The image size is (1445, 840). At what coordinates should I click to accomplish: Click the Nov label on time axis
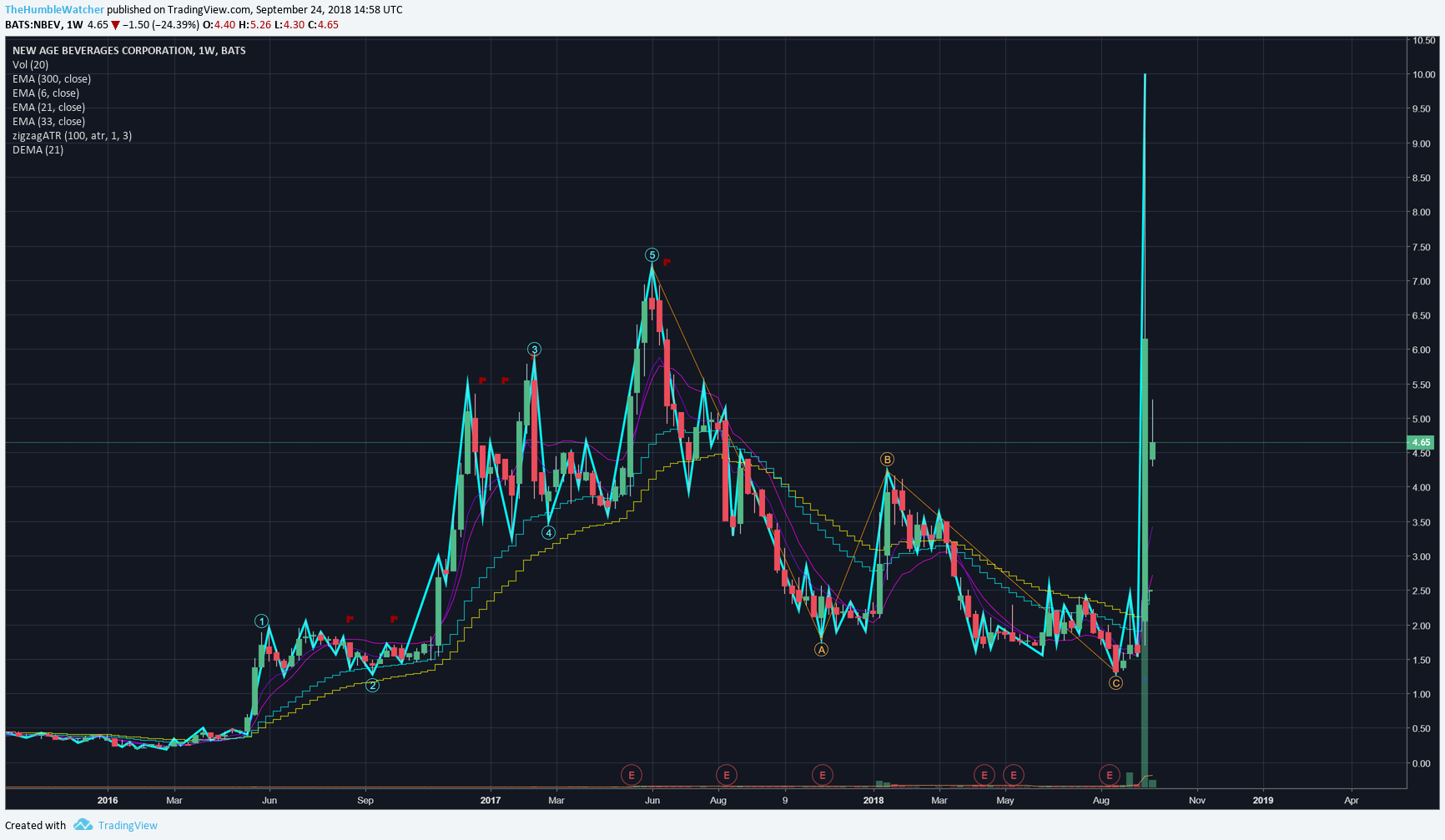(1197, 801)
